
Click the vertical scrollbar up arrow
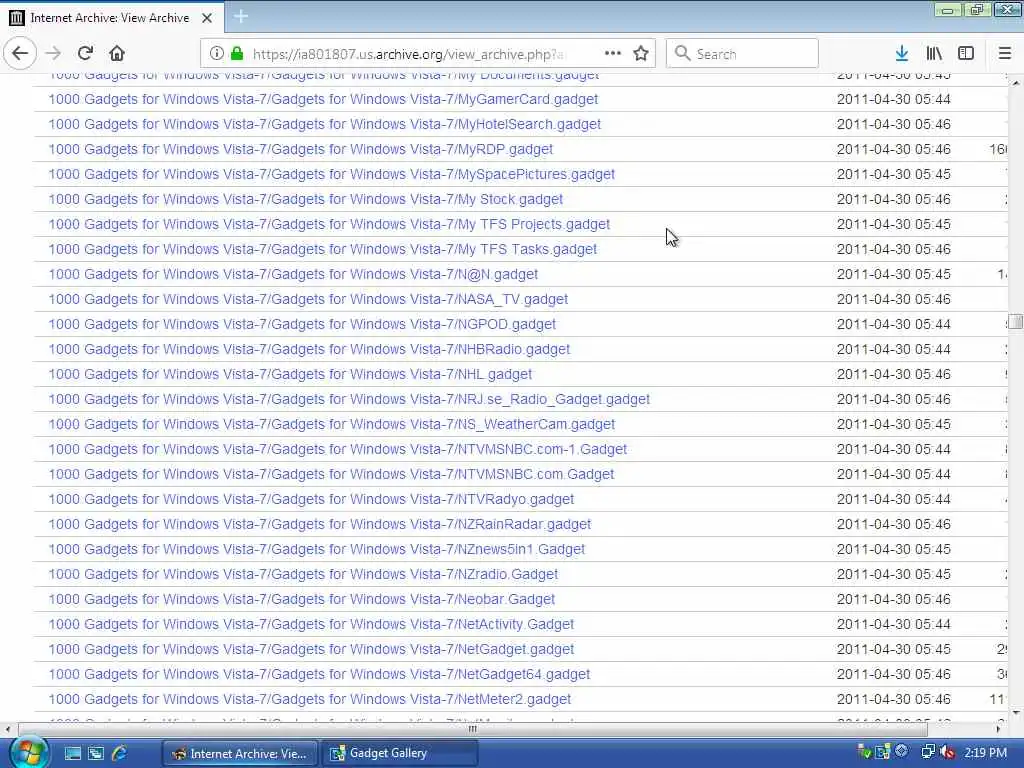click(1016, 83)
